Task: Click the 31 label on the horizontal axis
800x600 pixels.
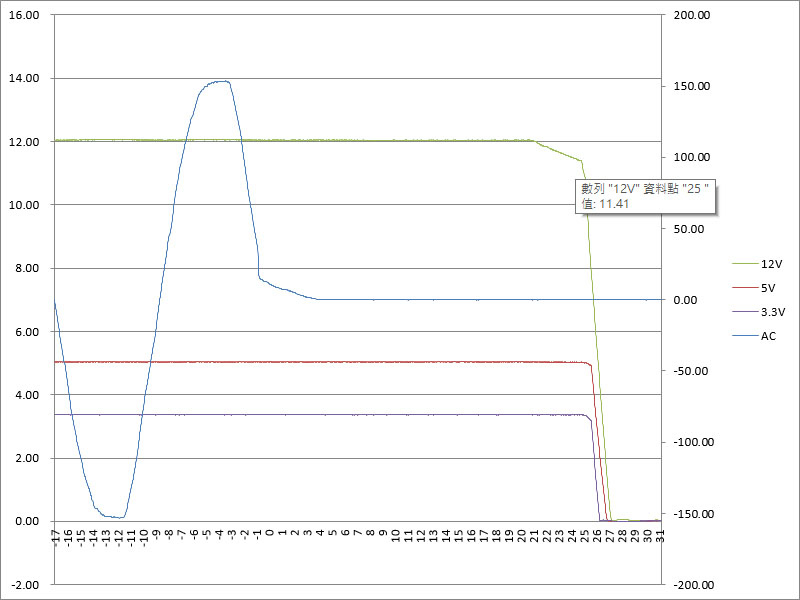Action: pos(660,535)
